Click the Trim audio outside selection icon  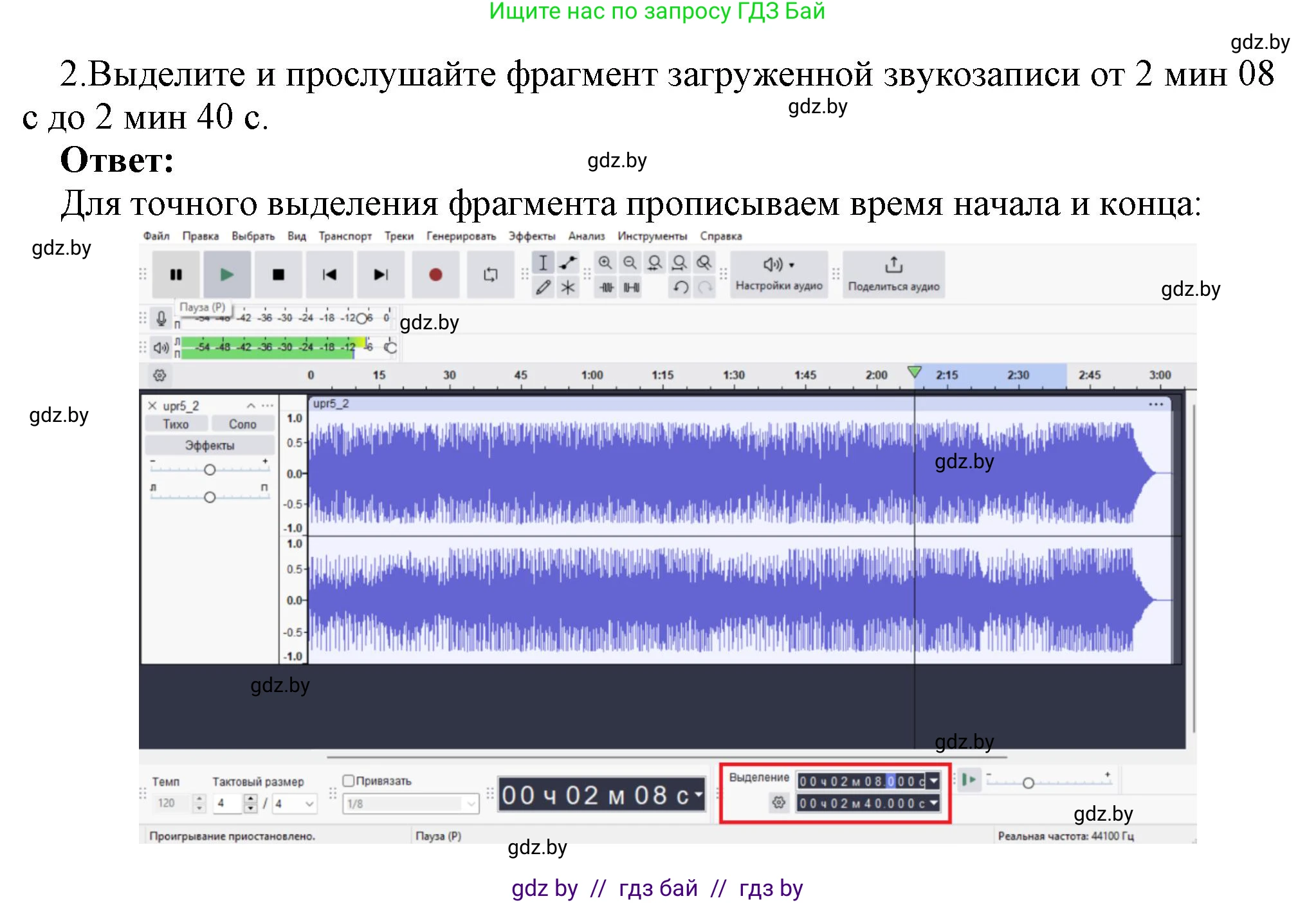pyautogui.click(x=607, y=288)
